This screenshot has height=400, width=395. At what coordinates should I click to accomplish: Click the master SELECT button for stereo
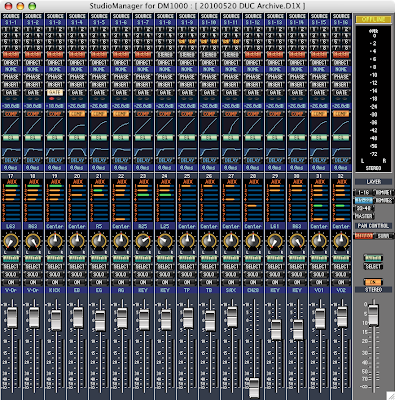[373, 266]
